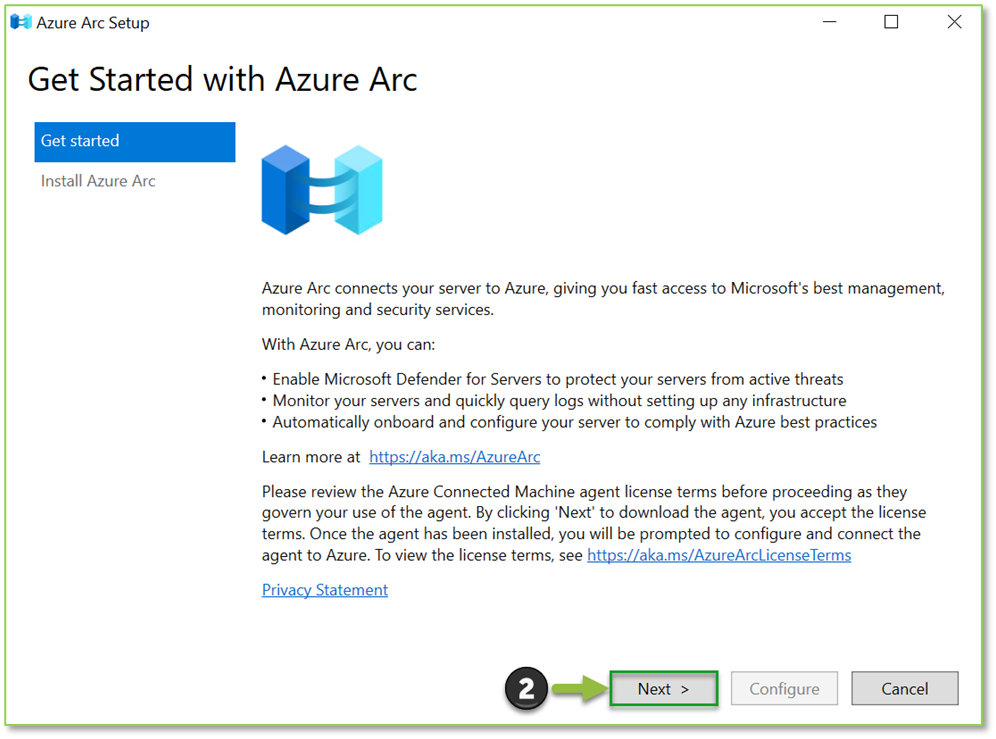Click the highlighted 'Get started' sidebar entry

pyautogui.click(x=135, y=141)
